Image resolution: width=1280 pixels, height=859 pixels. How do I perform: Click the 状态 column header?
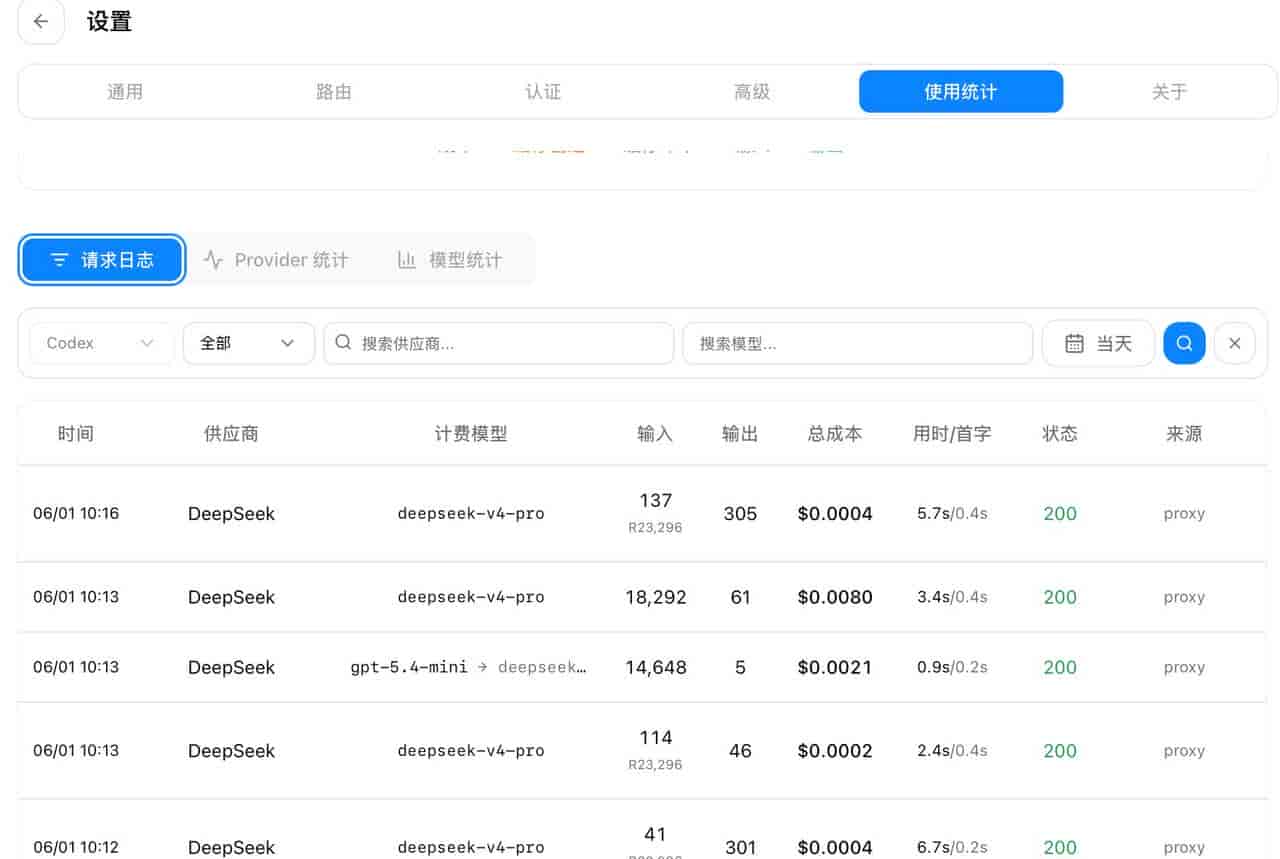pos(1060,434)
